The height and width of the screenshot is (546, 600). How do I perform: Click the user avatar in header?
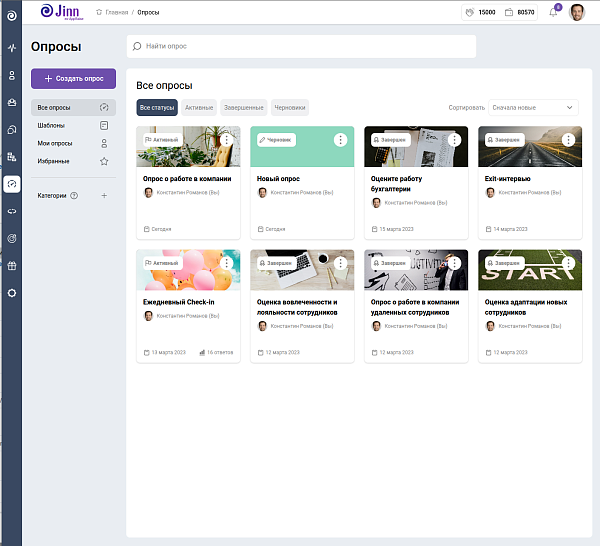tap(577, 12)
